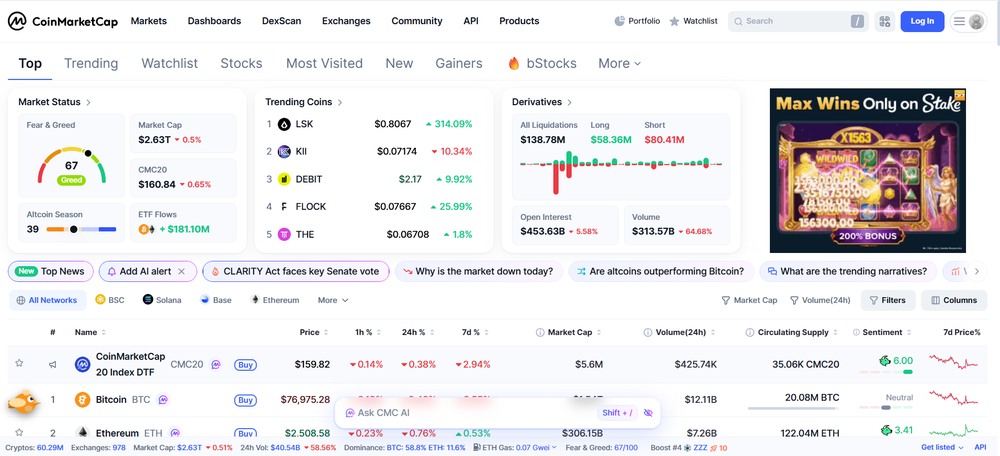Viewport: 1000px width, 456px height.
Task: Sort table by Price column
Action: [313, 332]
